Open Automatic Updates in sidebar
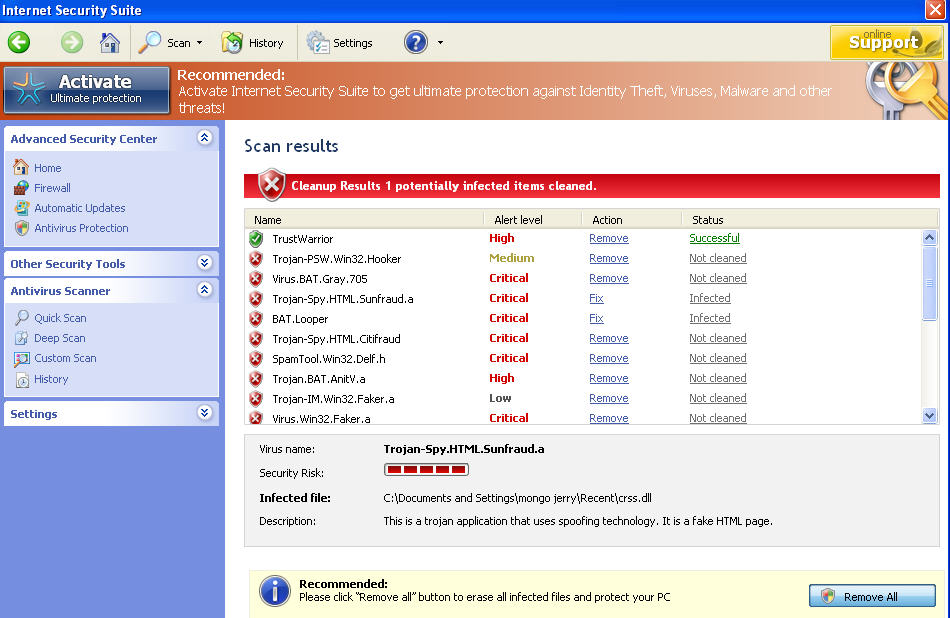This screenshot has height=618, width=950. pos(79,208)
